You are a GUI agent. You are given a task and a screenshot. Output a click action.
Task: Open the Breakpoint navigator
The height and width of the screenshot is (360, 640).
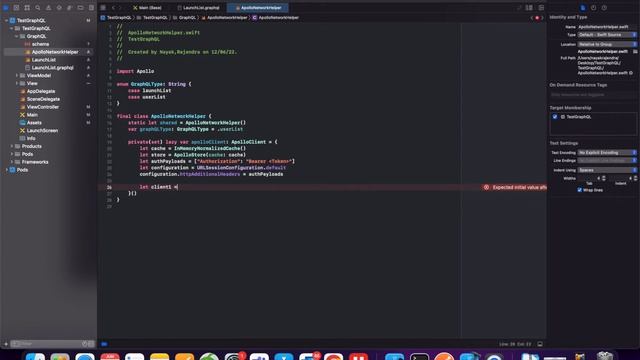click(x=80, y=8)
